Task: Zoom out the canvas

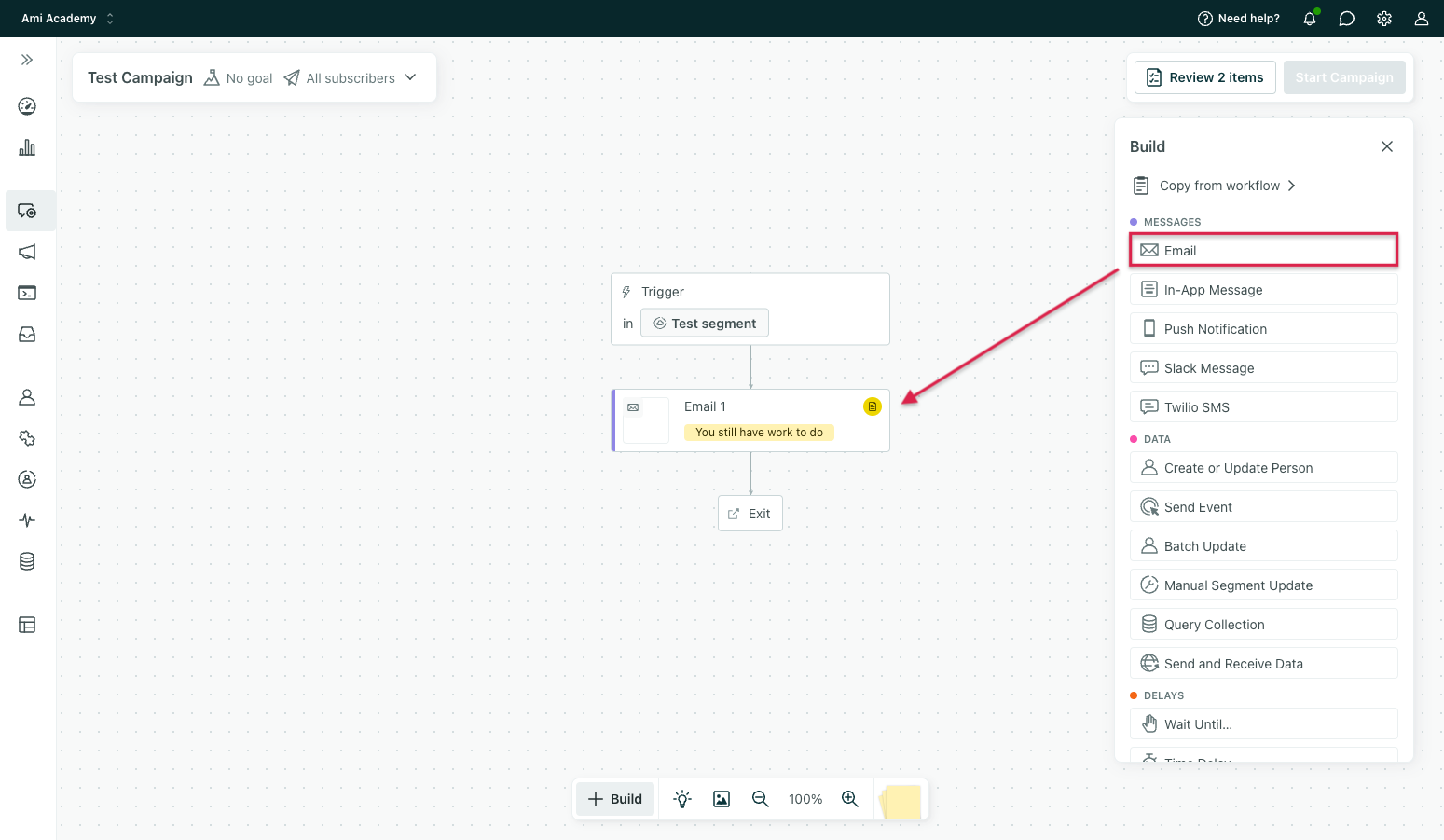Action: 761,799
